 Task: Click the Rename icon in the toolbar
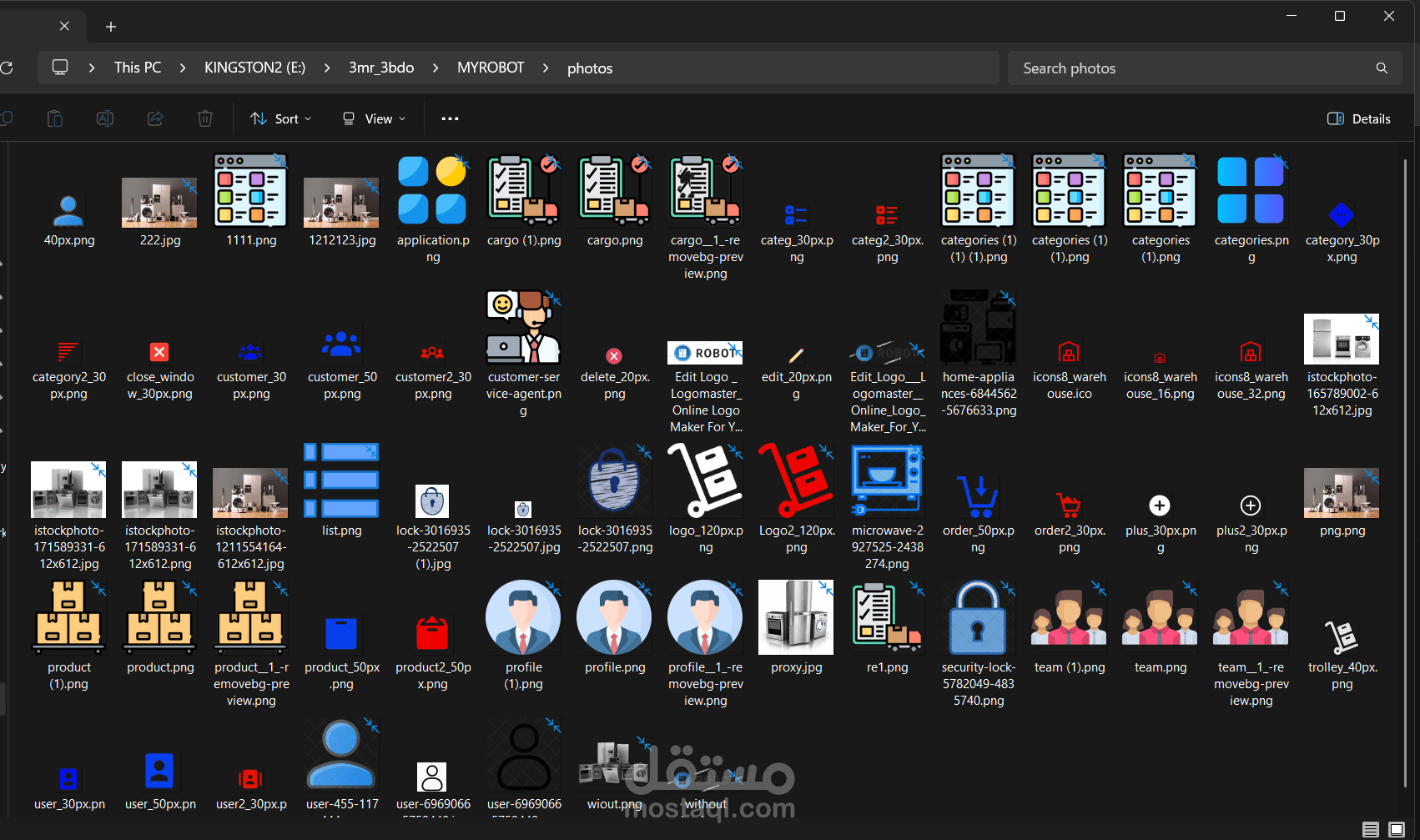[x=105, y=118]
